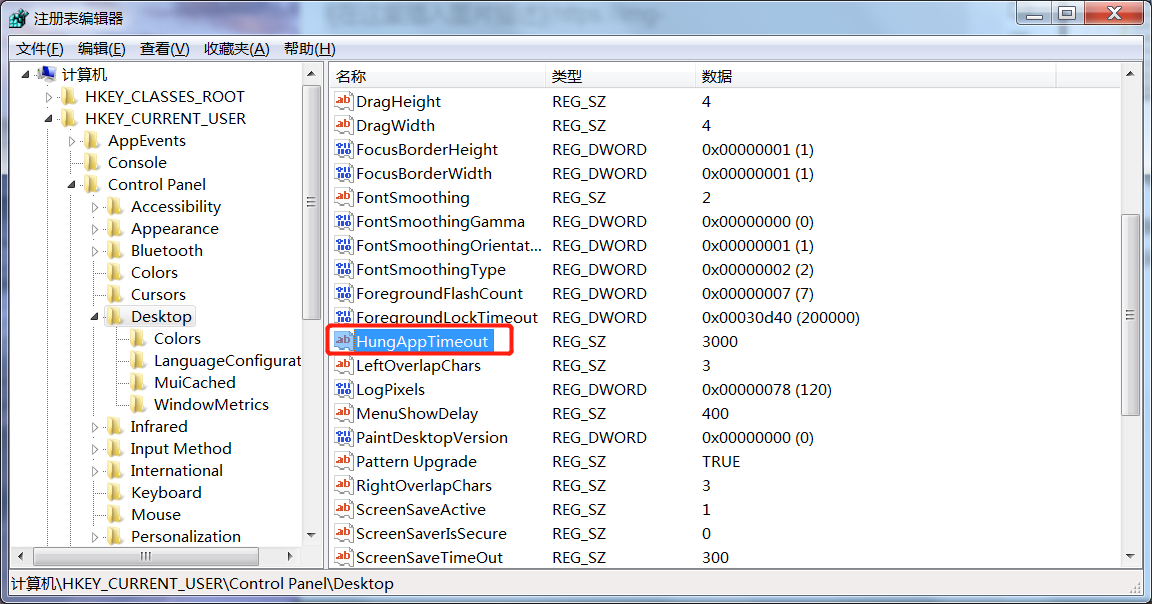Select the Mouse key
Screen dimensions: 1152x604
pyautogui.click(x=156, y=514)
